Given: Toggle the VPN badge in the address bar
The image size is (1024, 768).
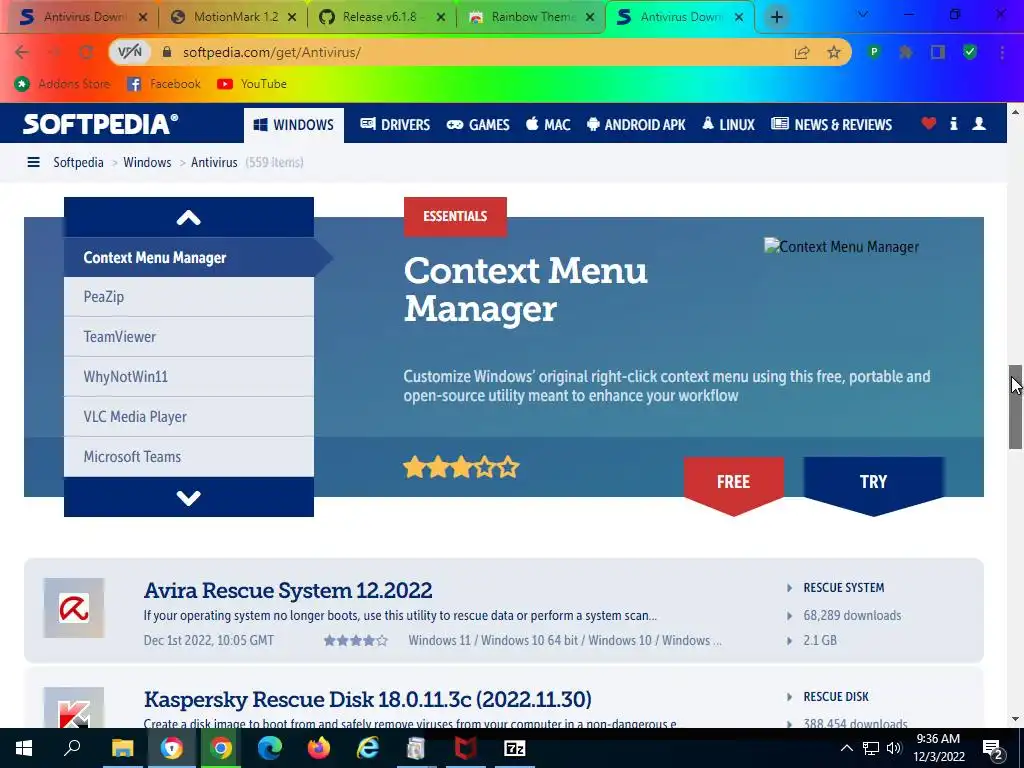Looking at the screenshot, I should click(129, 52).
